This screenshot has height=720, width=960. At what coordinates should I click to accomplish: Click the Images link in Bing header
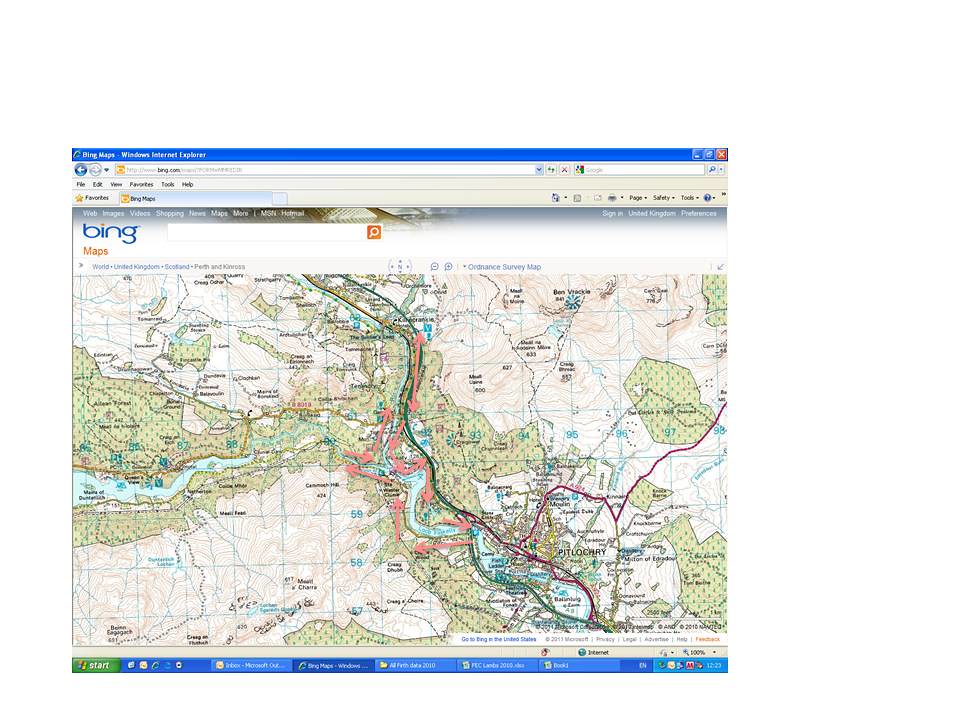[x=113, y=214]
